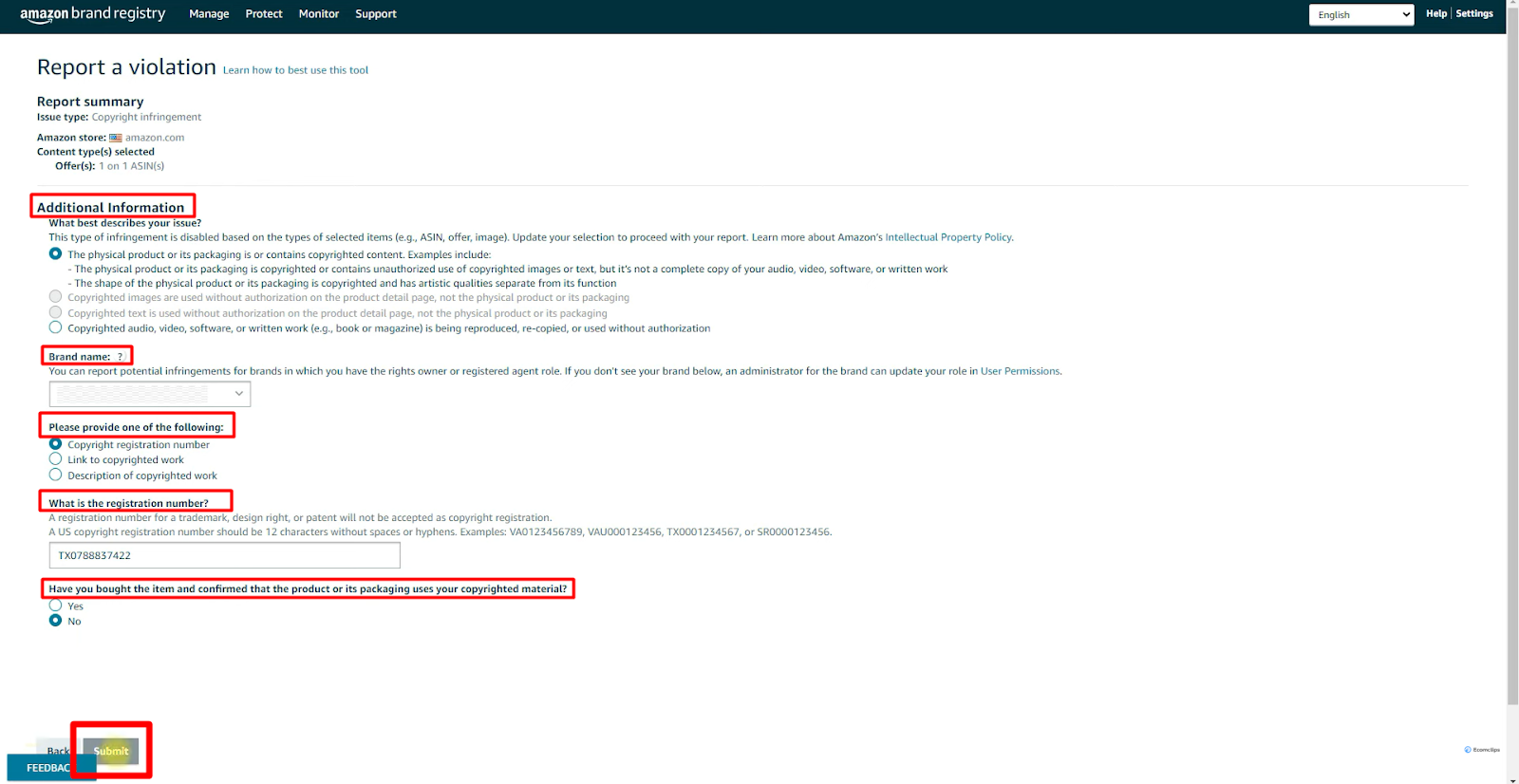Open the English language dropdown
The image size is (1519, 784).
tap(1361, 14)
